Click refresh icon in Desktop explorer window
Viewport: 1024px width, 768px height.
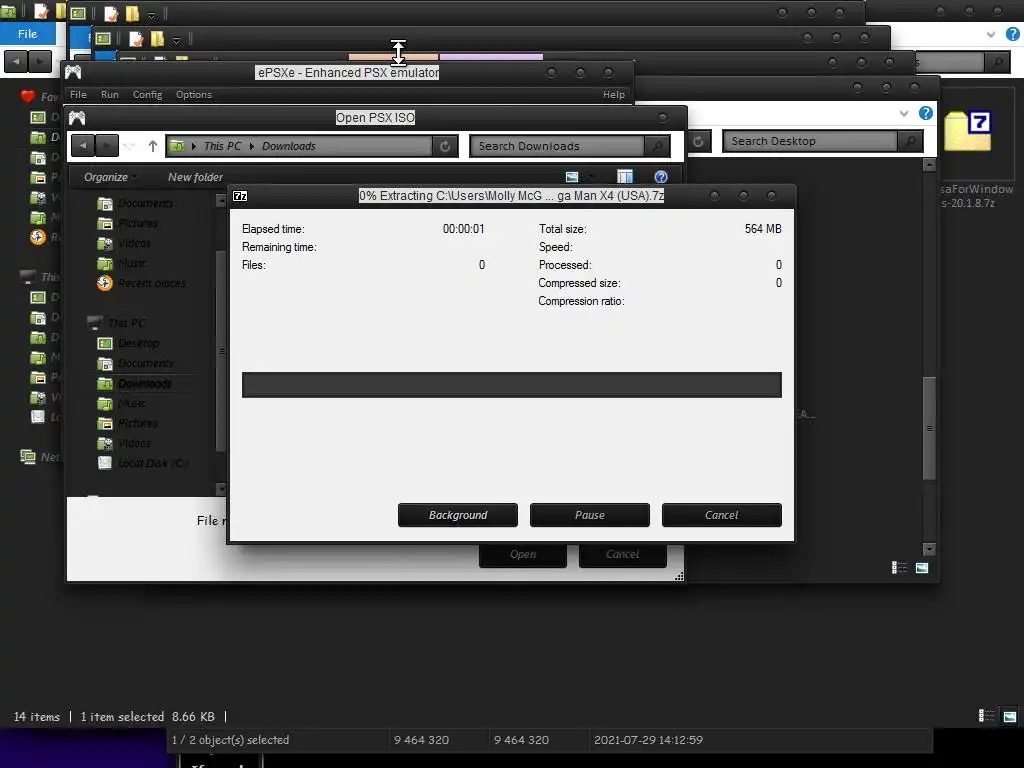[x=698, y=141]
